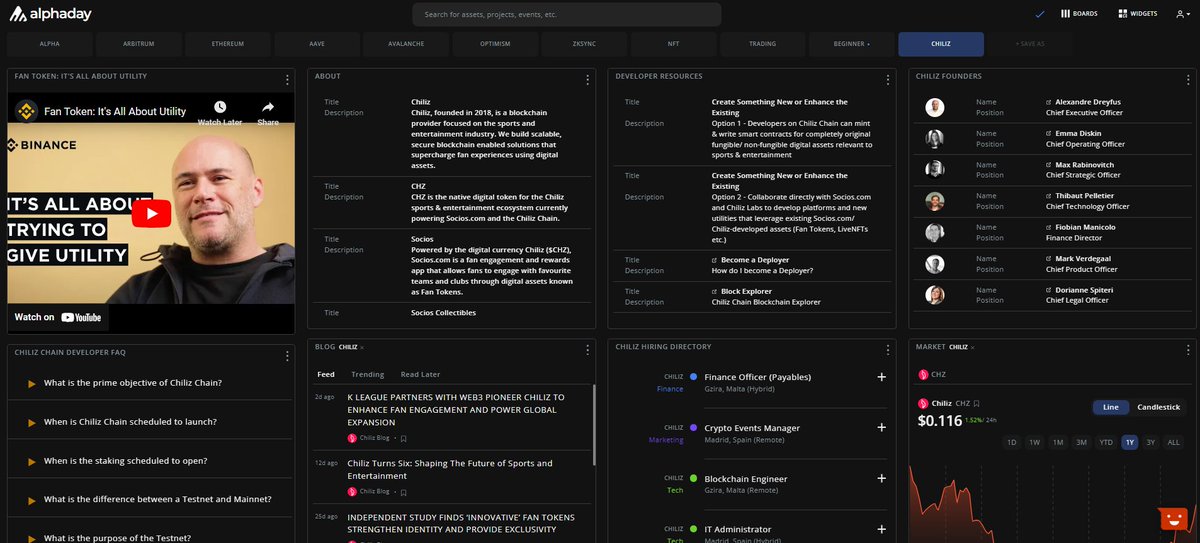The width and height of the screenshot is (1200, 543).
Task: Switch to the zkSync board tab
Action: [584, 44]
